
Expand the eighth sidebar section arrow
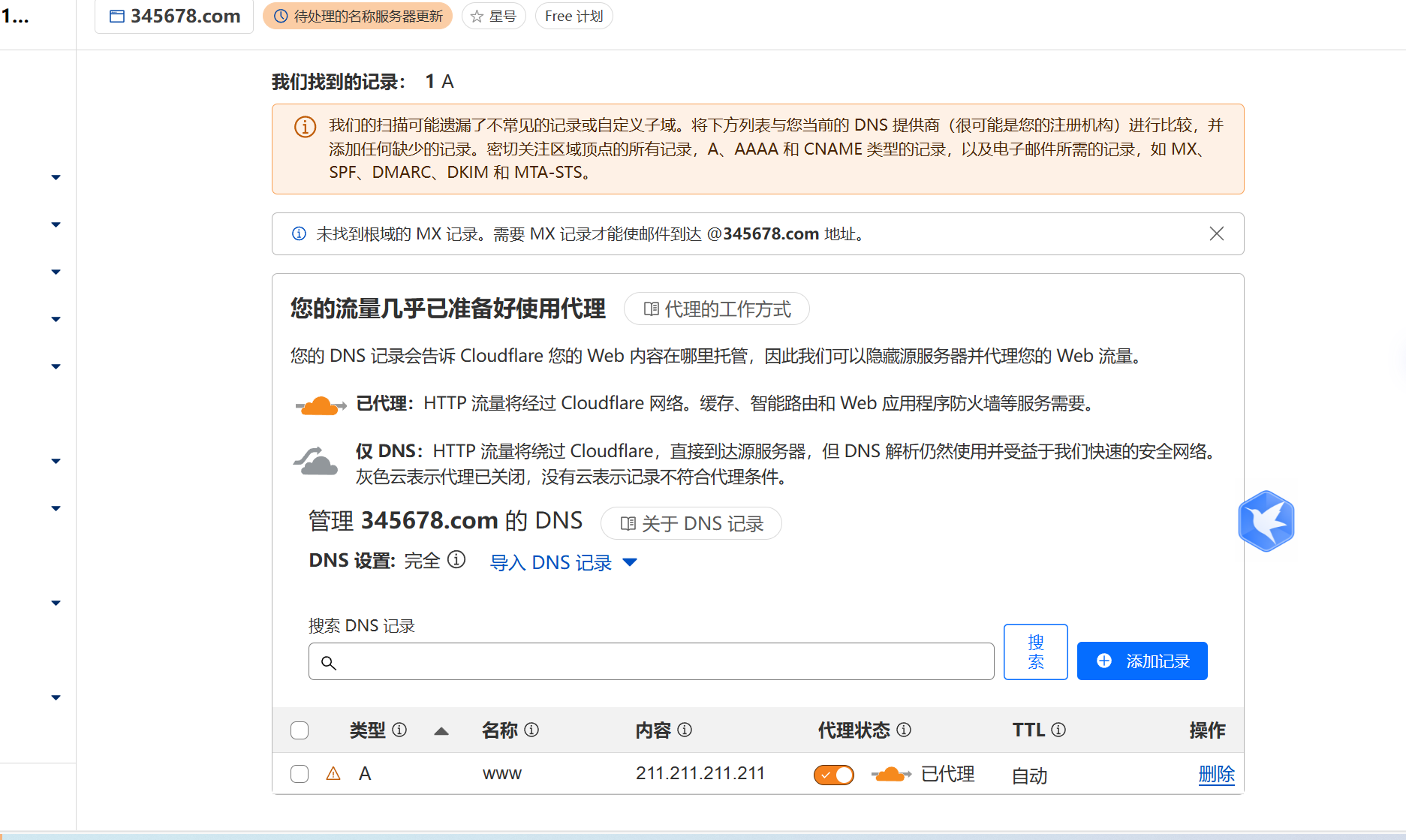(x=56, y=603)
